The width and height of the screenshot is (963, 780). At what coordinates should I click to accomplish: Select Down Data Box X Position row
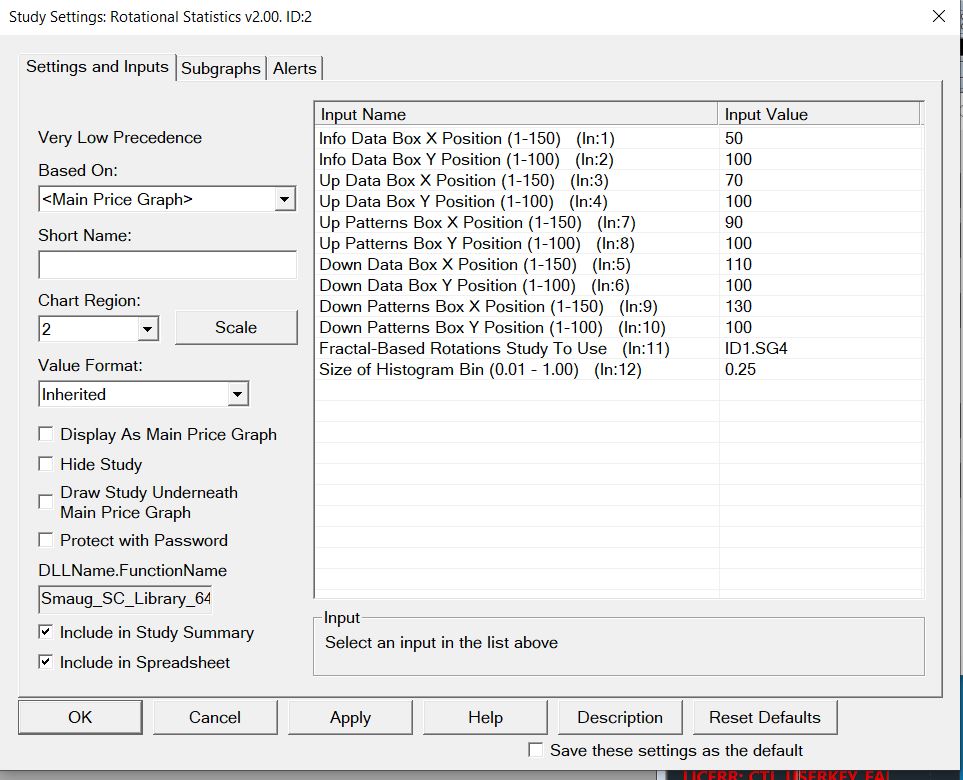coord(618,264)
